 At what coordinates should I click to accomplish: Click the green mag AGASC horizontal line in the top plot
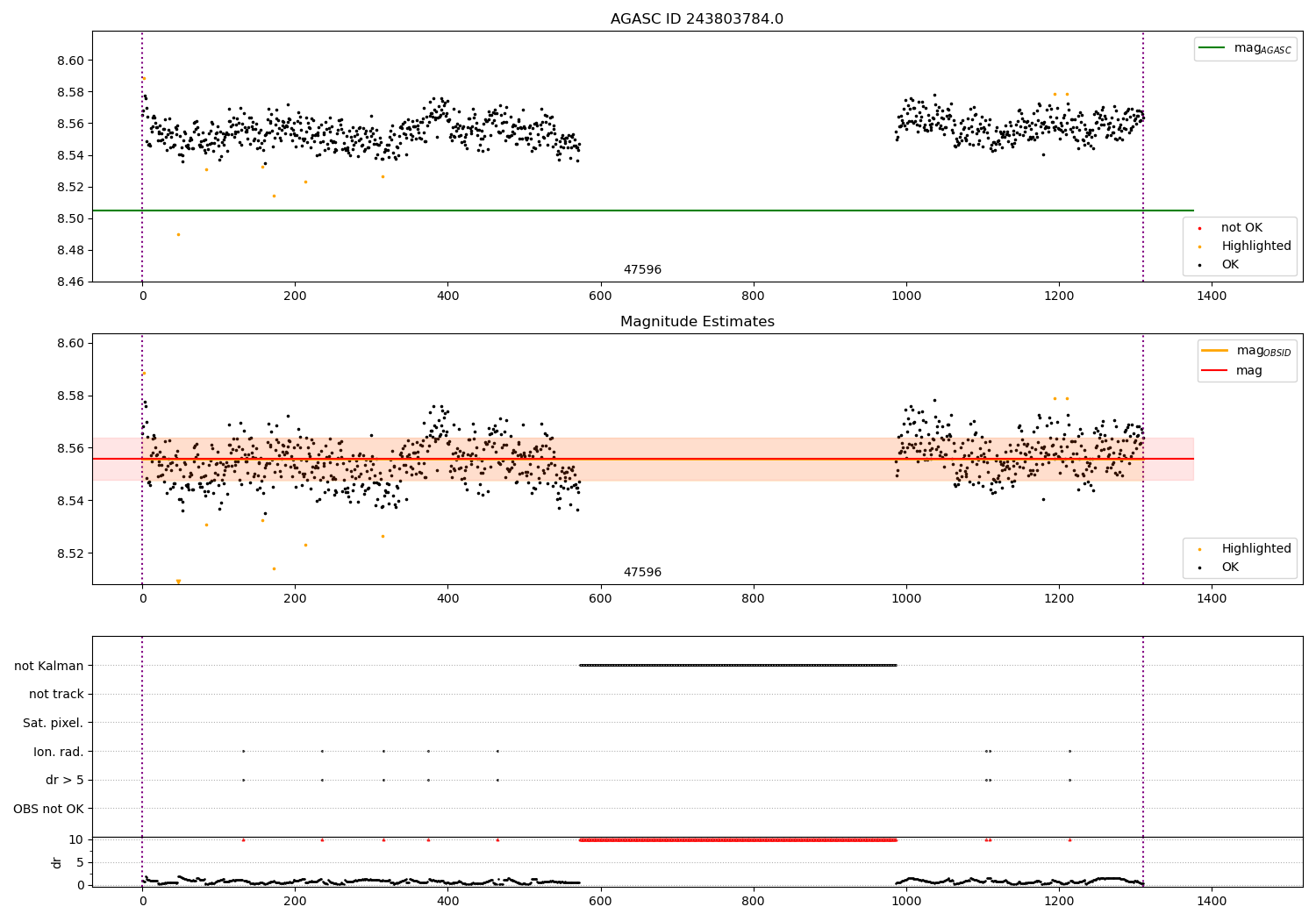point(643,211)
